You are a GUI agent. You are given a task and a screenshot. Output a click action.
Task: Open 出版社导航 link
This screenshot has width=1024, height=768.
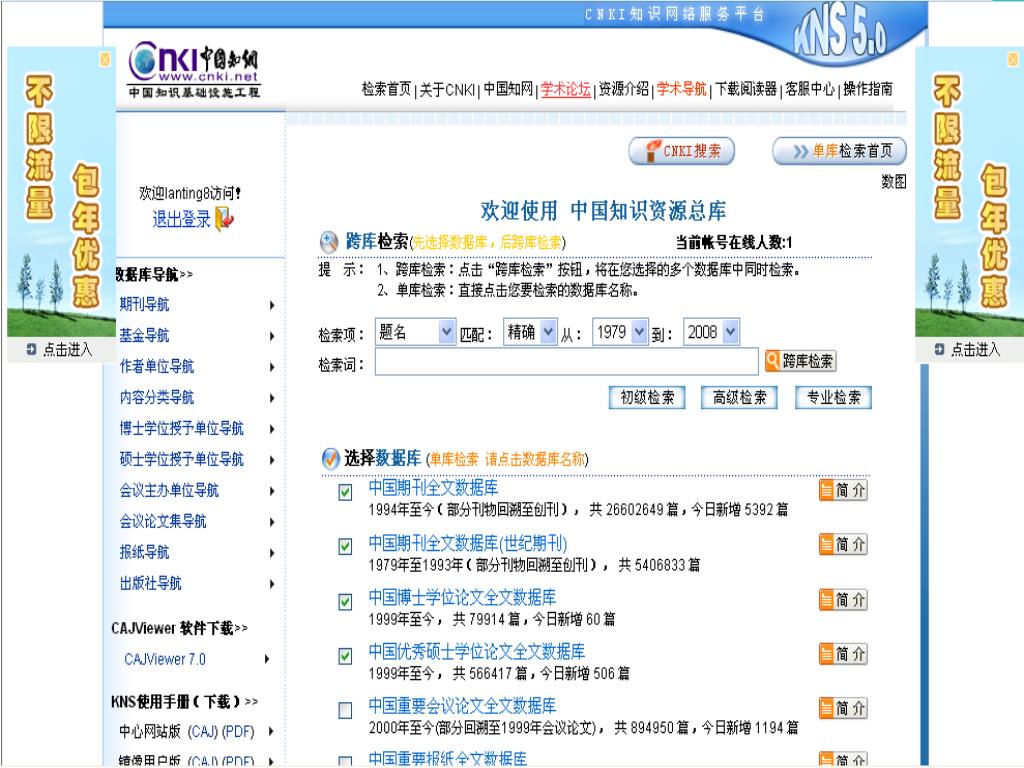(x=150, y=583)
